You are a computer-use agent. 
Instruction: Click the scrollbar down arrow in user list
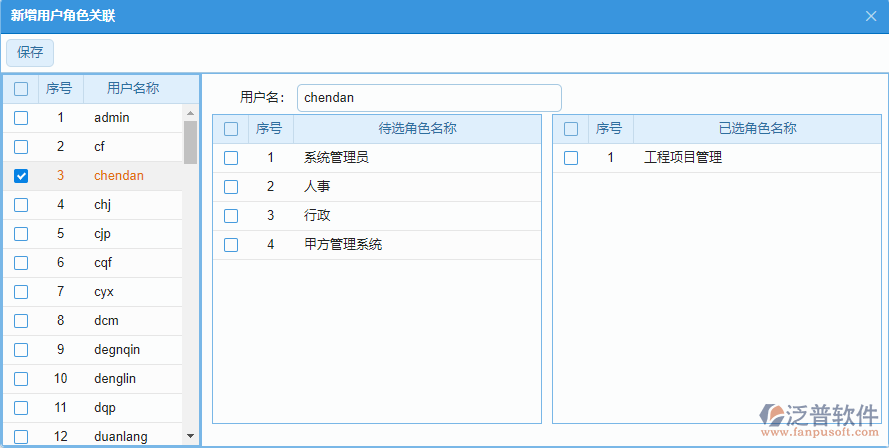coord(190,436)
